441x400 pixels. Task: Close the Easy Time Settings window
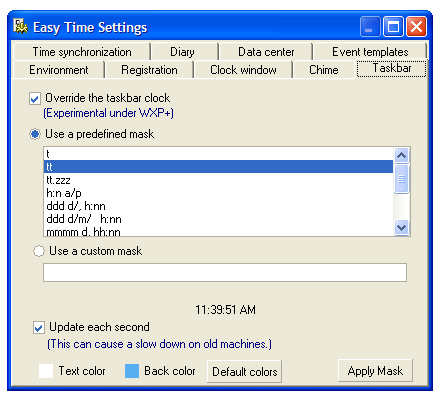416,26
